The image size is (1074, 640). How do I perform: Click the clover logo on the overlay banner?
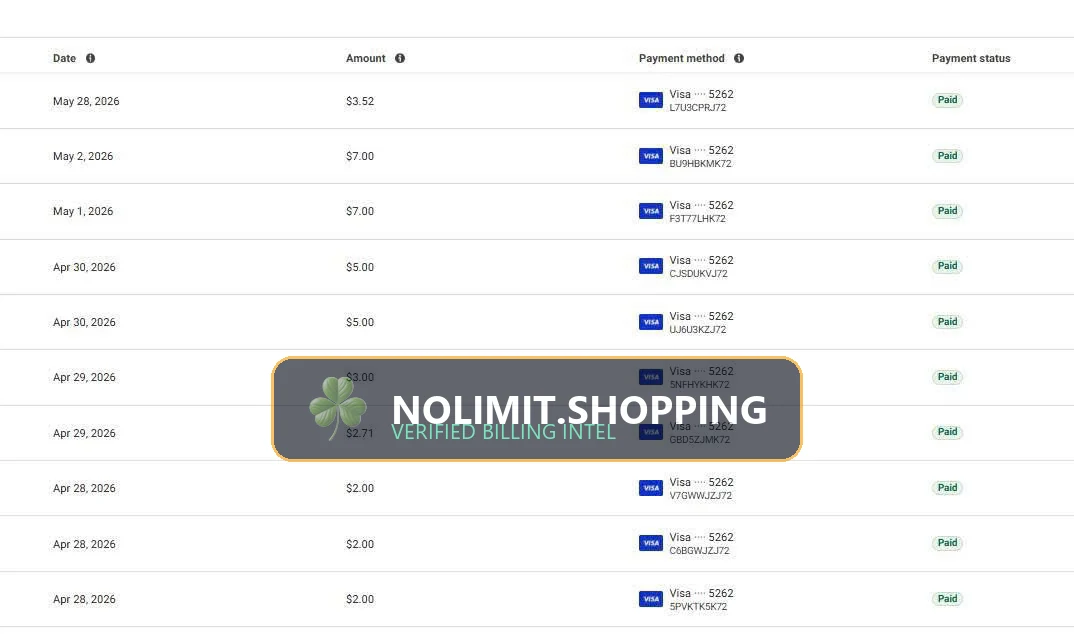[x=338, y=408]
